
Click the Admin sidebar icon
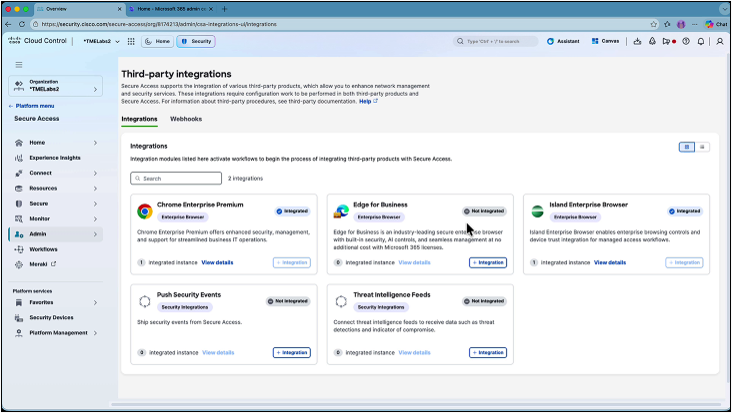tap(19, 234)
